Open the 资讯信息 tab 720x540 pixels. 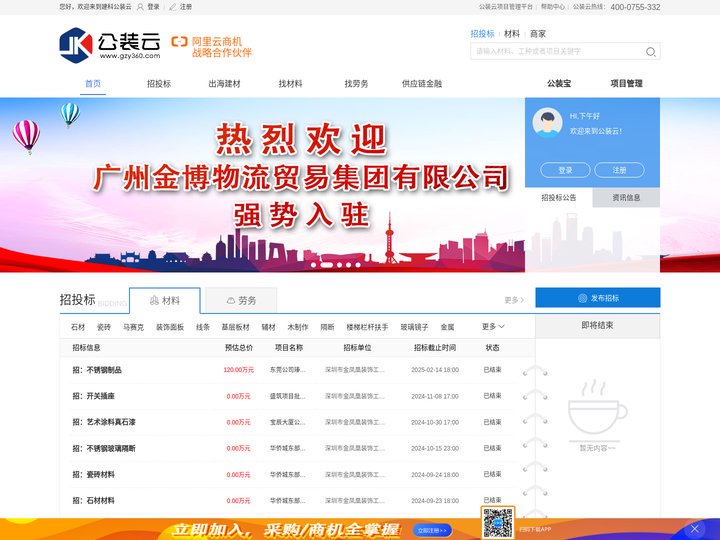click(626, 197)
